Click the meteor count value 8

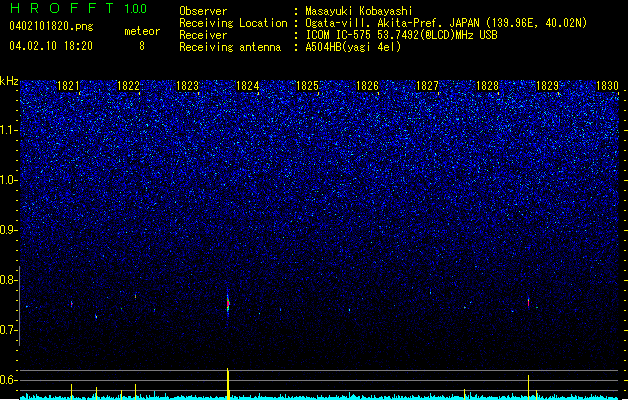tap(142, 46)
